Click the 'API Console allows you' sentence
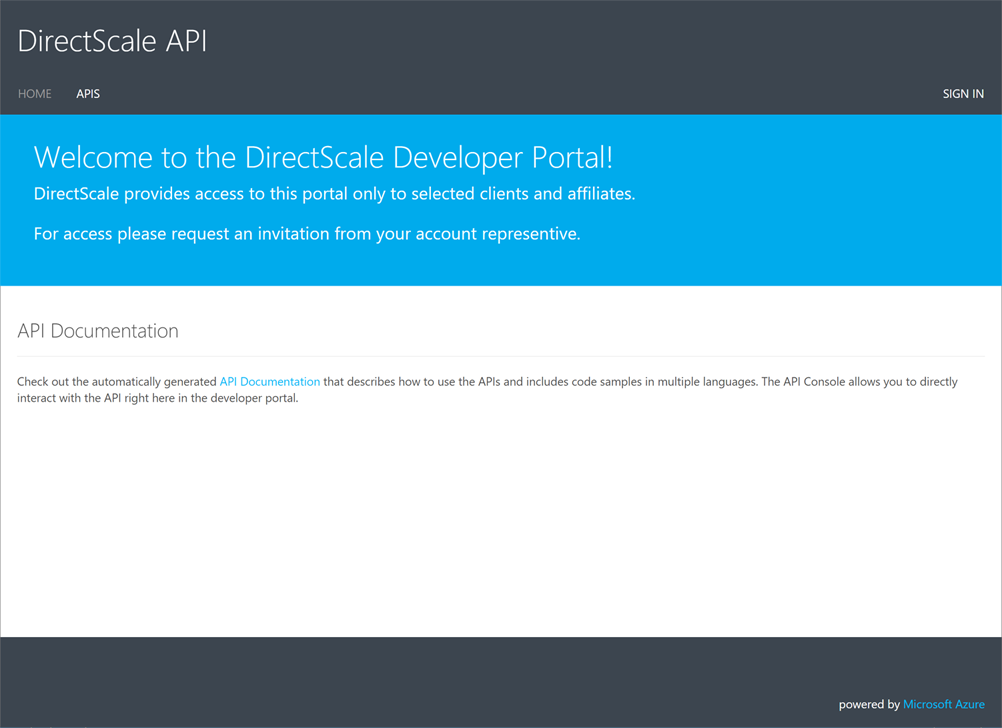The width and height of the screenshot is (1002, 728). (840, 382)
